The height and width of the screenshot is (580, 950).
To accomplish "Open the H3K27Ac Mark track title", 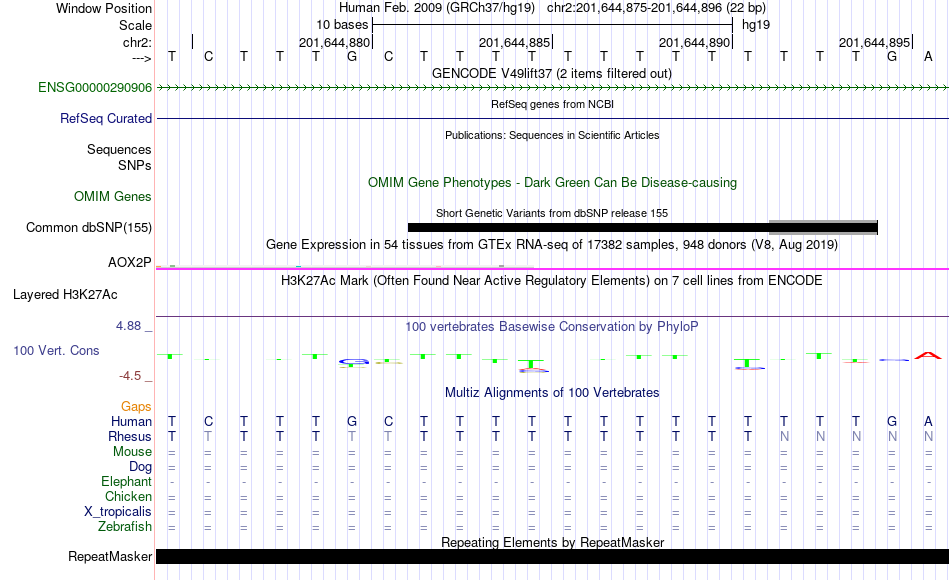I will [552, 281].
